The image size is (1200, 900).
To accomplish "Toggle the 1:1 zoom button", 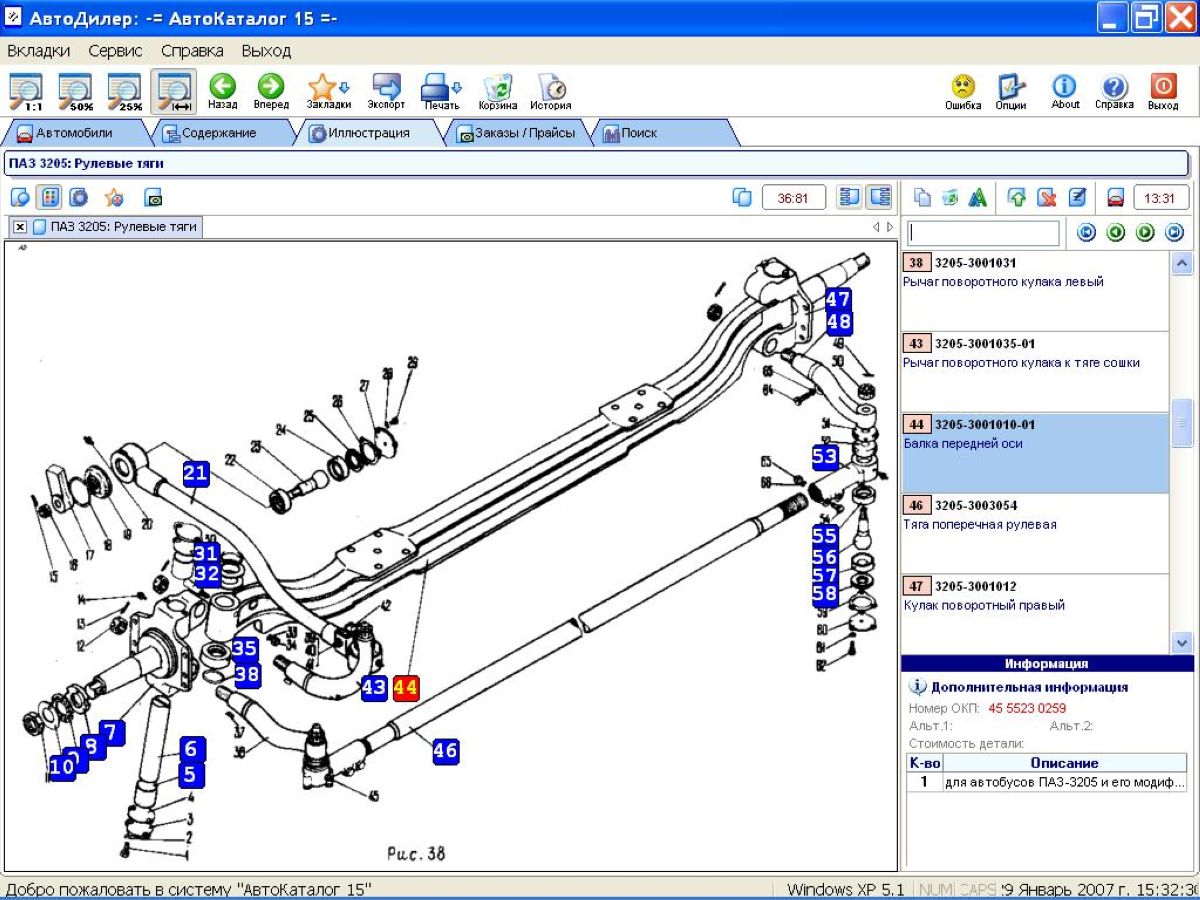I will point(27,91).
